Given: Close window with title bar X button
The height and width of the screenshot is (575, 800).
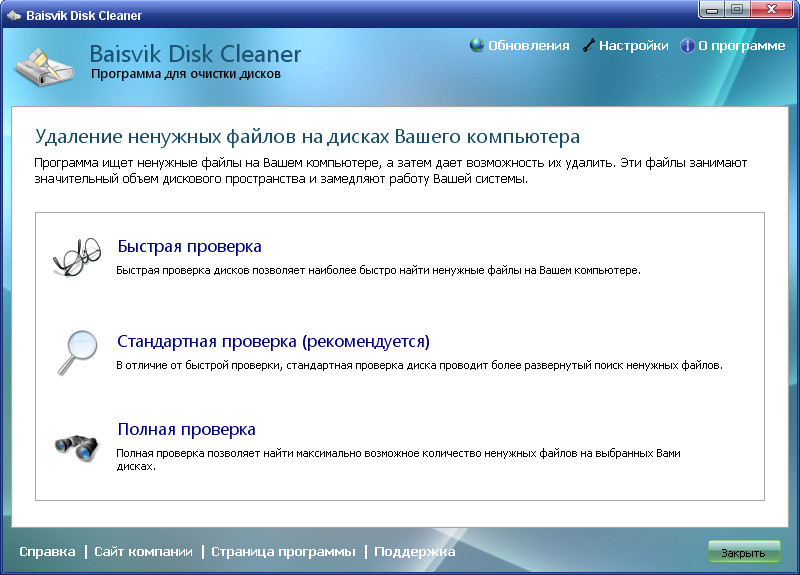Looking at the screenshot, I should coord(772,10).
